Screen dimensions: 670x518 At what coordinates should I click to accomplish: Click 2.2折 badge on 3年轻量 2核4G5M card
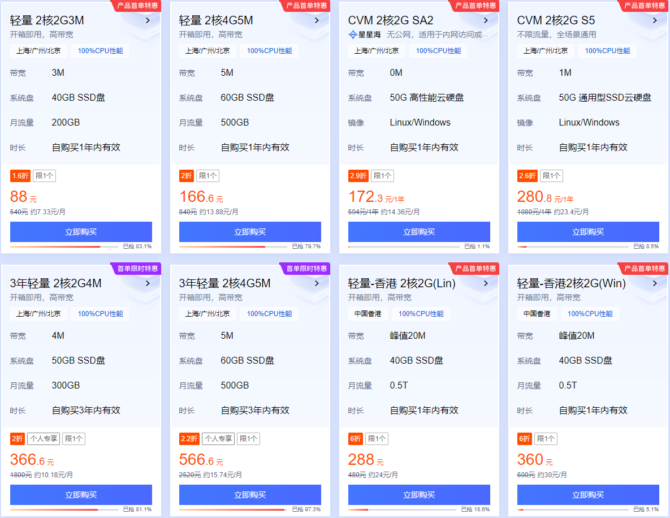click(188, 438)
